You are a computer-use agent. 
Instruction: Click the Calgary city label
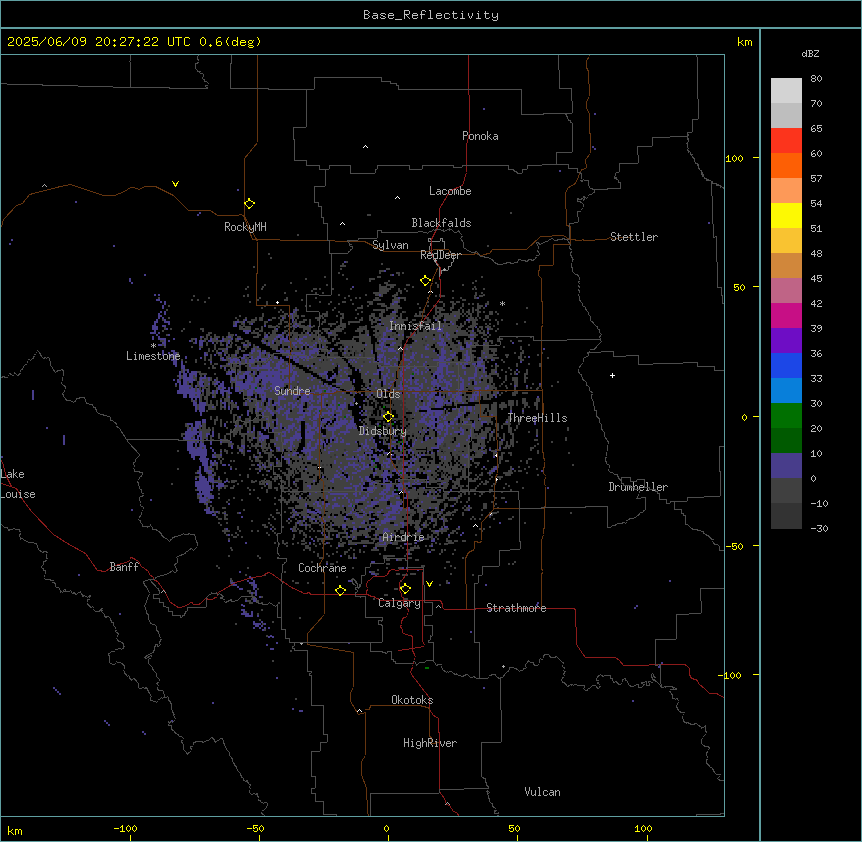[x=400, y=603]
